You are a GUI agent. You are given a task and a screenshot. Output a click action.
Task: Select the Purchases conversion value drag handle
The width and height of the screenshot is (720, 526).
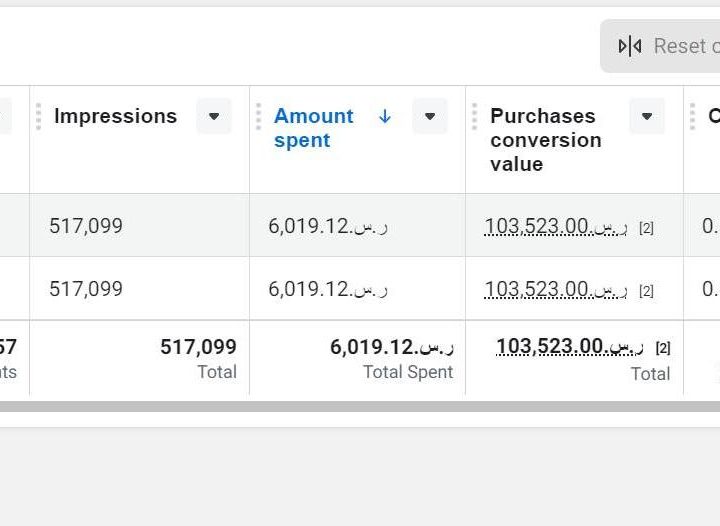[475, 117]
